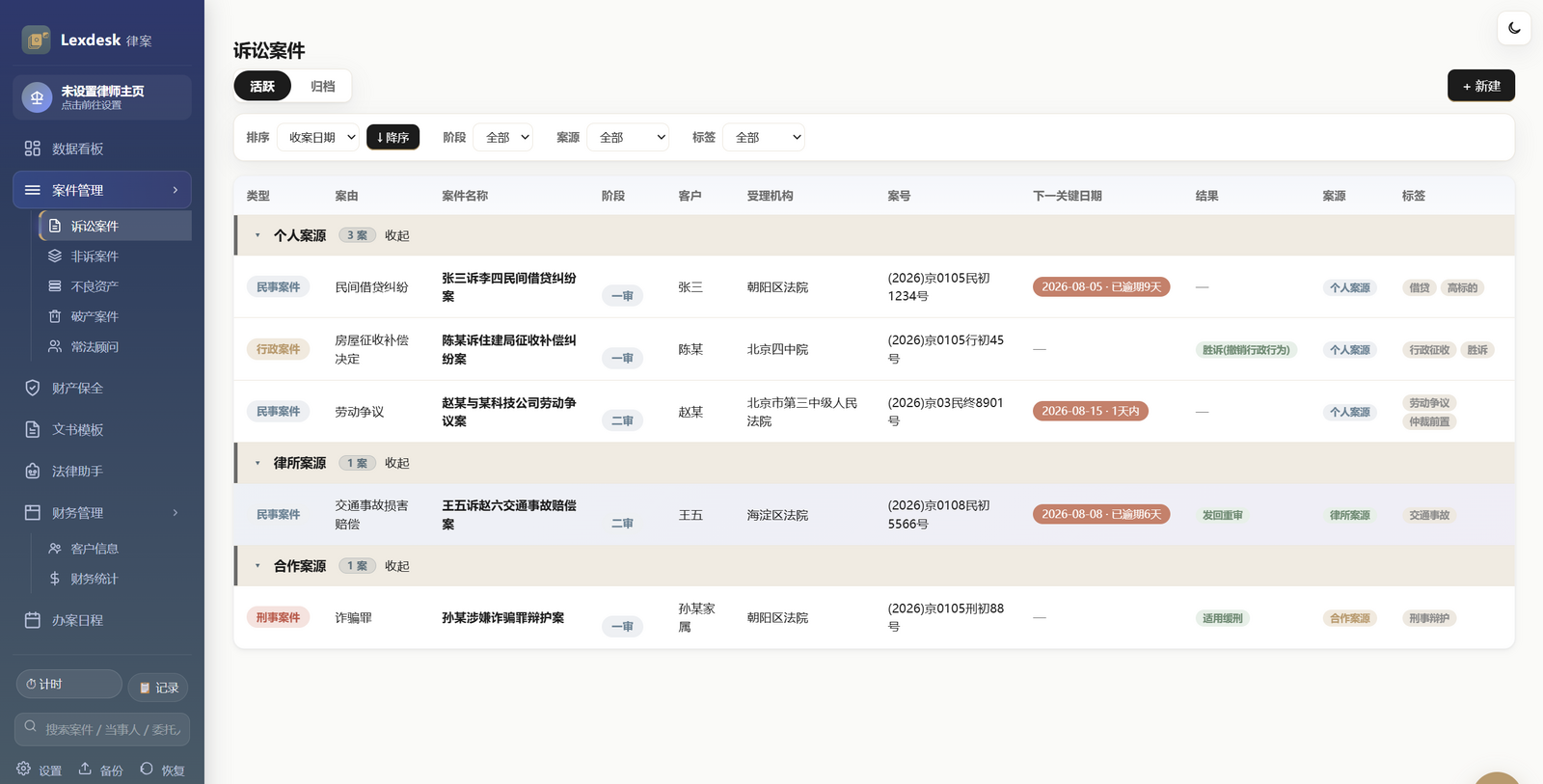Click 下一关键日期 column header
Viewport: 1543px width, 784px height.
(x=1068, y=196)
